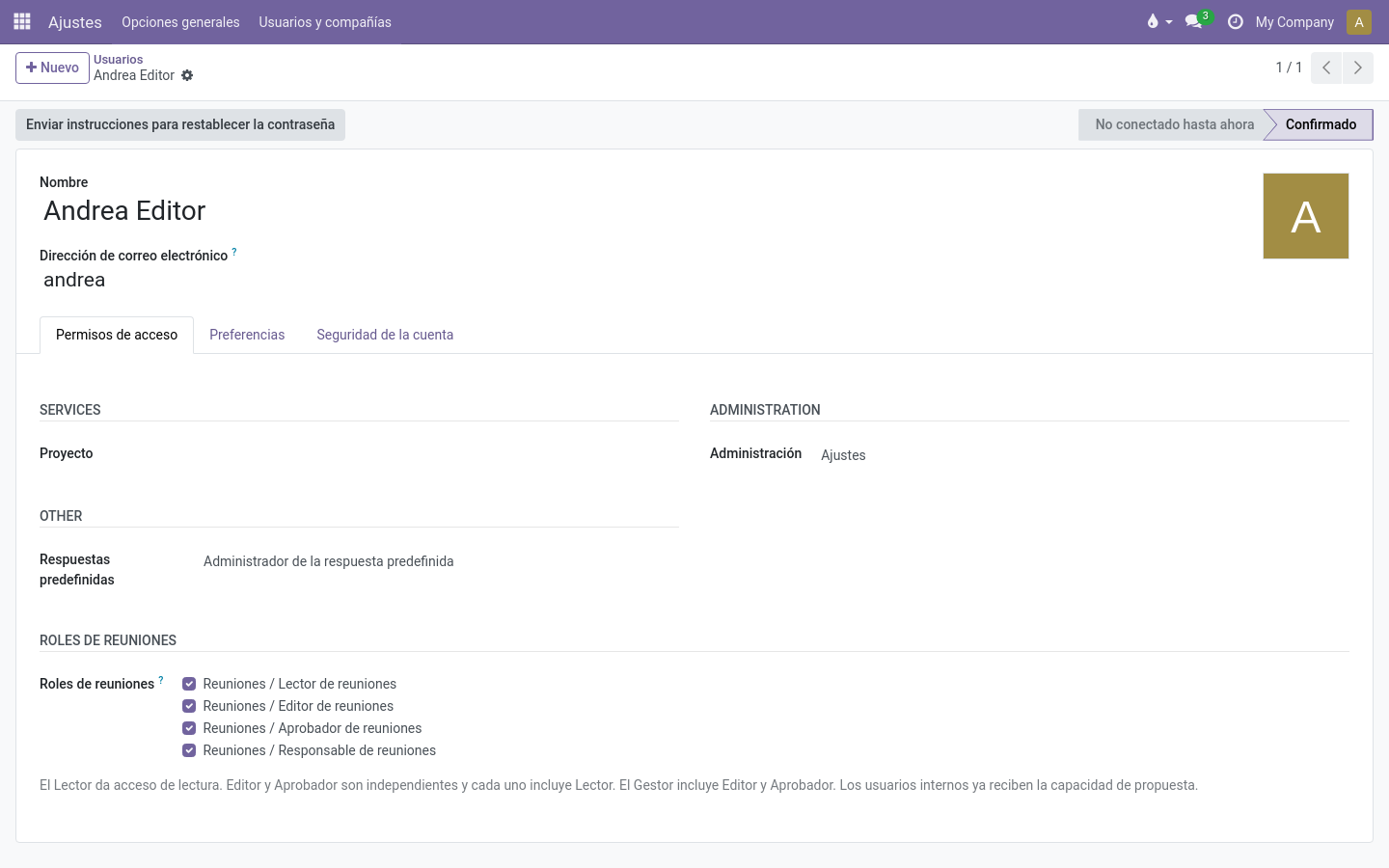Viewport: 1389px width, 868px height.
Task: Switch to the Seguridad de la cuenta tab
Action: click(x=385, y=335)
